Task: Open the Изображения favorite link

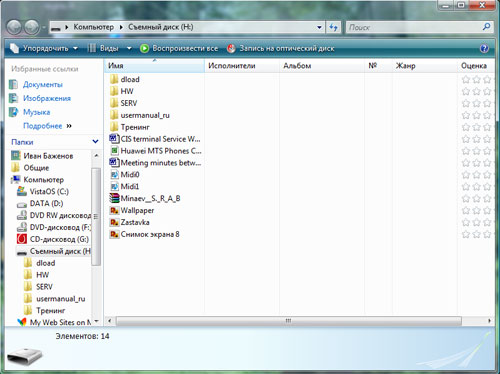Action: (47, 98)
